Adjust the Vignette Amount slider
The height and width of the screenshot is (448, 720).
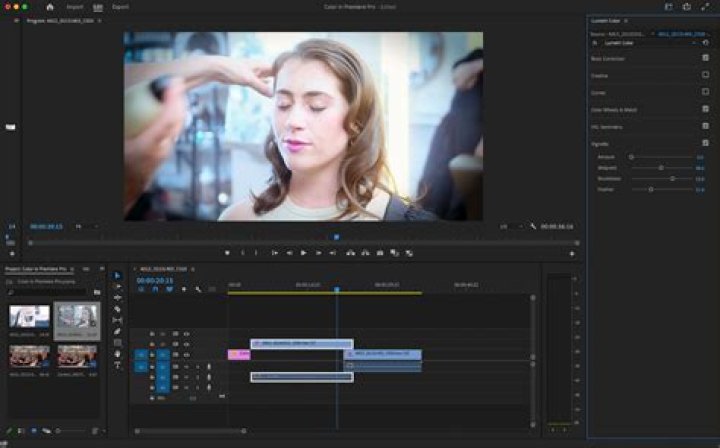coord(631,157)
